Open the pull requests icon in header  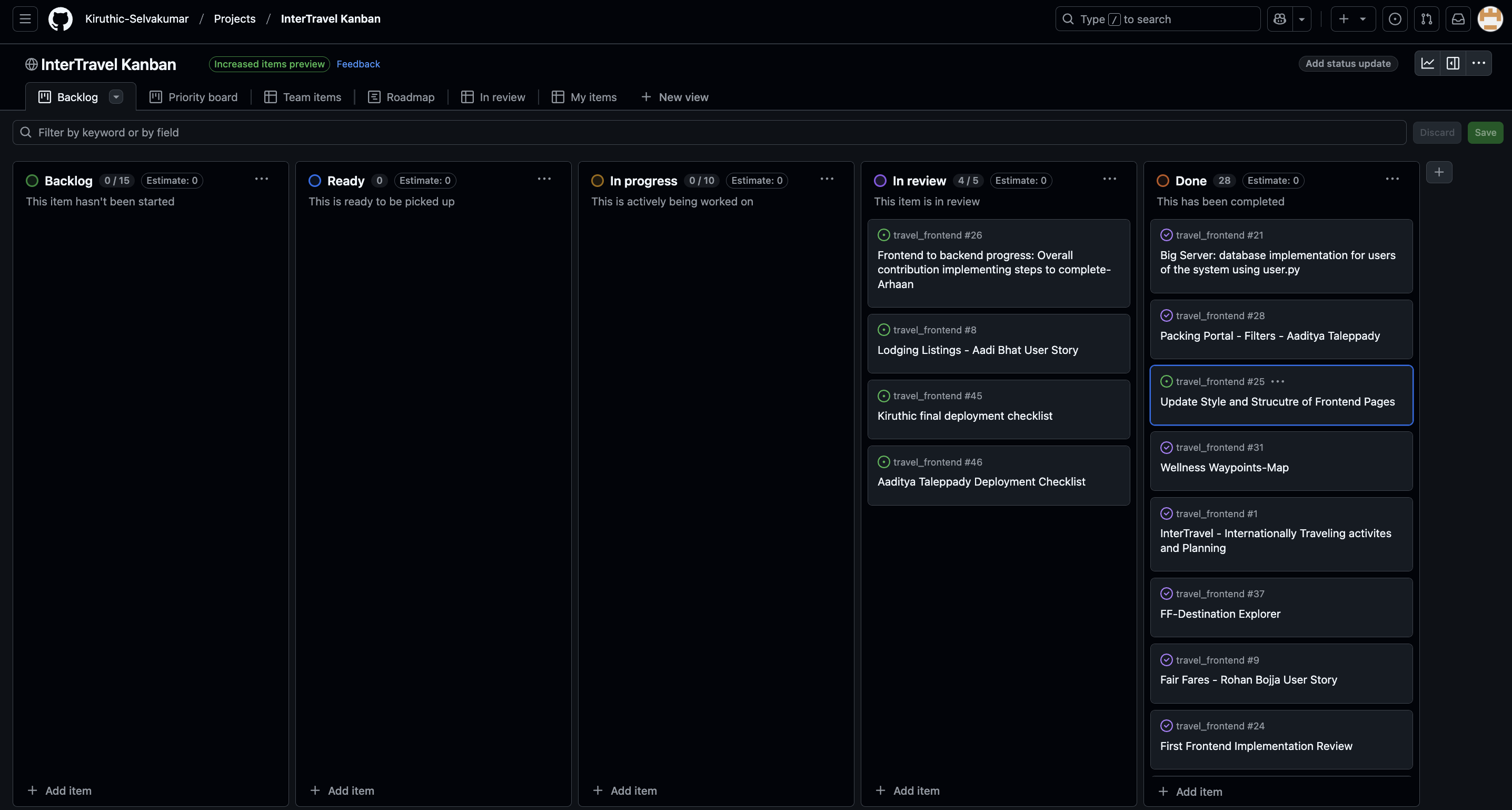click(1426, 19)
